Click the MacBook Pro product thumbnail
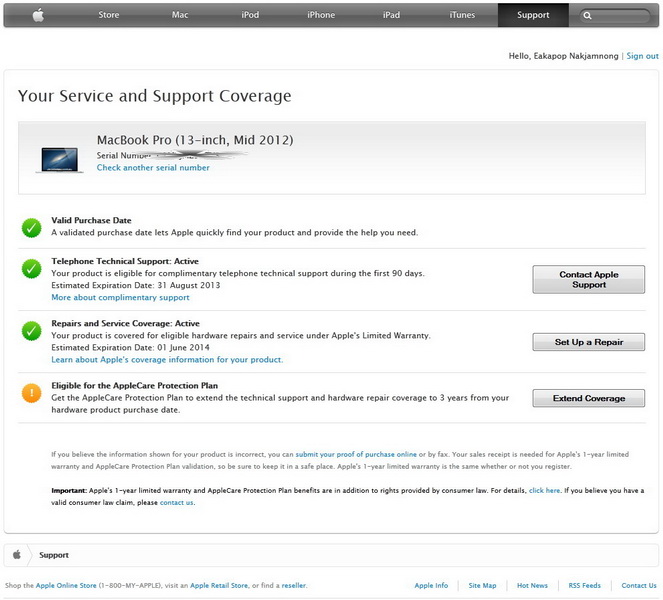Image resolution: width=663 pixels, height=600 pixels. 60,160
